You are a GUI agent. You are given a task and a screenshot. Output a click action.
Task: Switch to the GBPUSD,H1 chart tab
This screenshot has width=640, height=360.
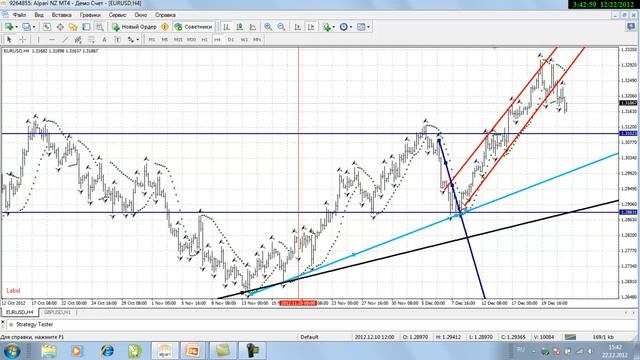point(57,312)
